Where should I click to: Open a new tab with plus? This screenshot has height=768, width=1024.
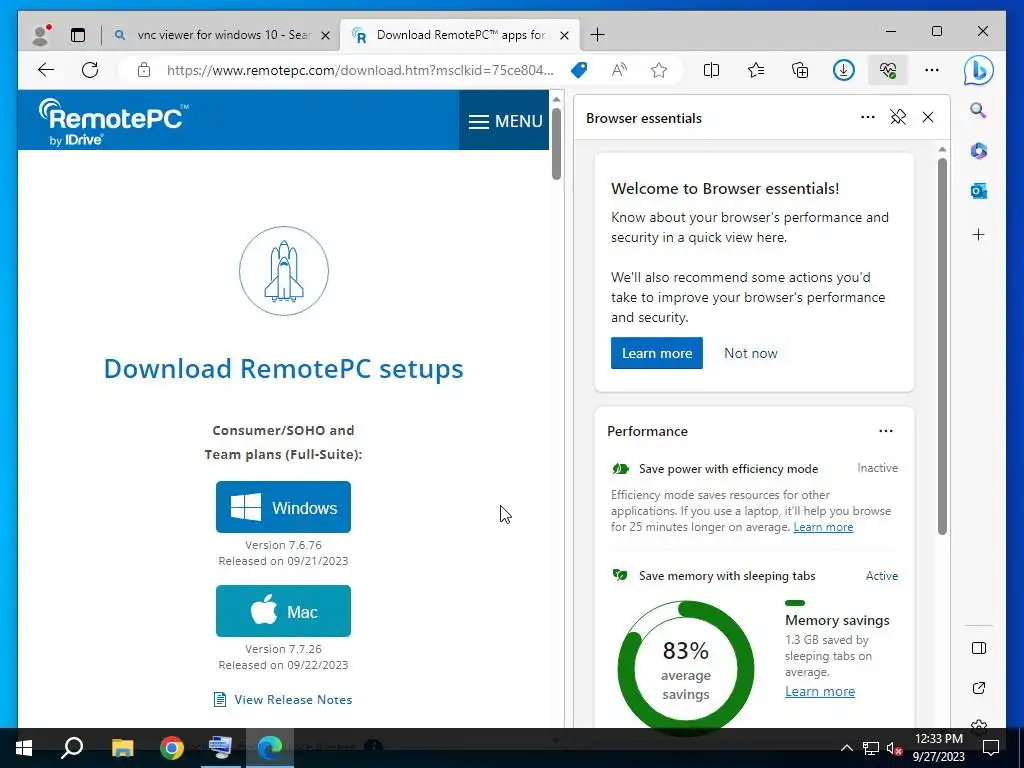click(597, 35)
